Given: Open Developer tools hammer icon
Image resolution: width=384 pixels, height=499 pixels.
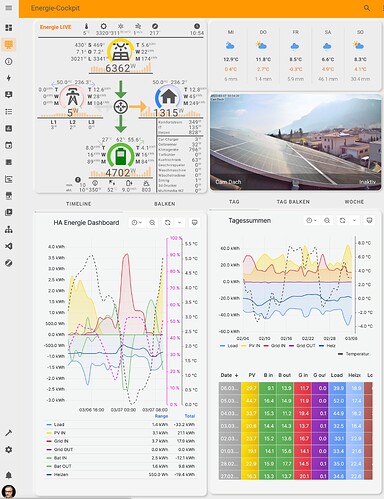Looking at the screenshot, I should coord(9,433).
